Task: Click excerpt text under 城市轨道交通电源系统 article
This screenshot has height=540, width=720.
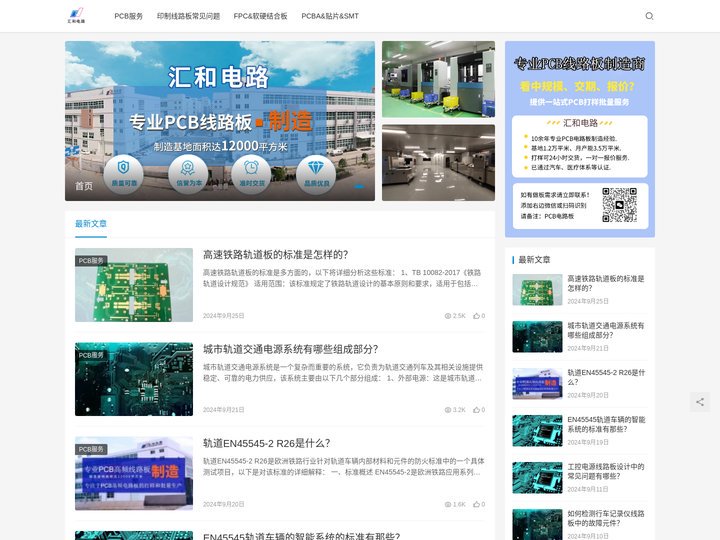Action: [343, 372]
